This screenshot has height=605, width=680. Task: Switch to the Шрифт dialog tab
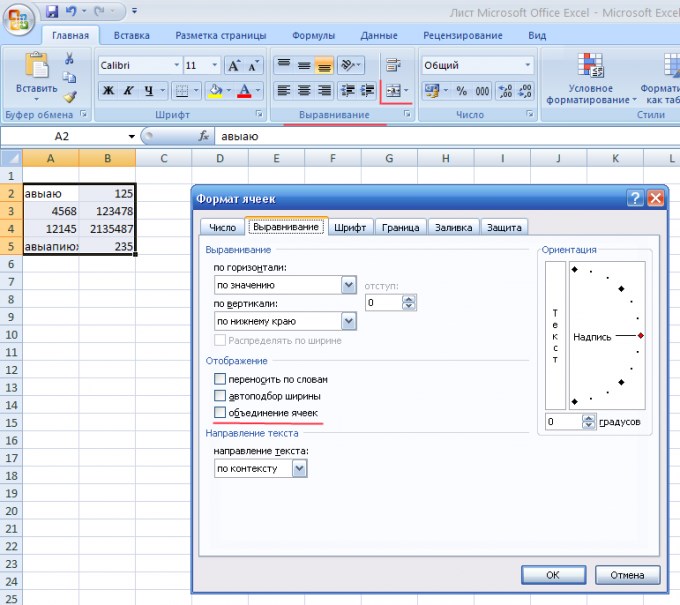[350, 227]
